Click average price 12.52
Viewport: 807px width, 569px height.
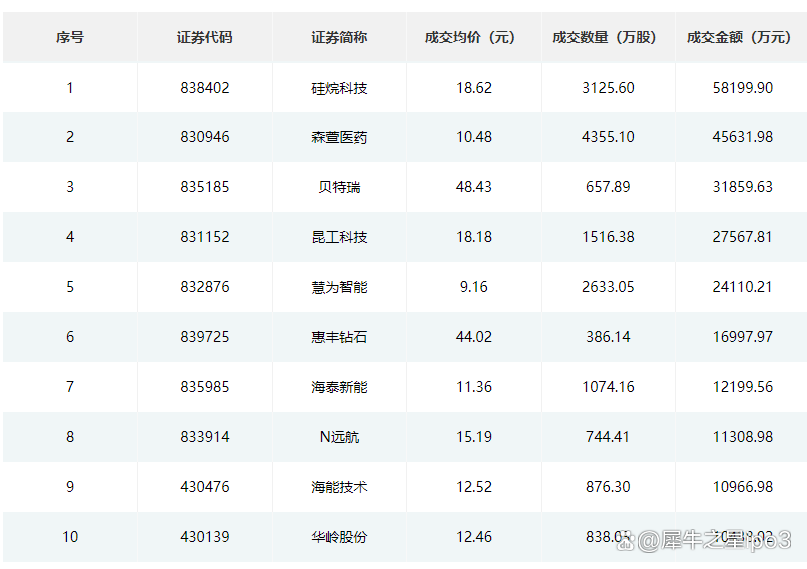[x=474, y=487]
